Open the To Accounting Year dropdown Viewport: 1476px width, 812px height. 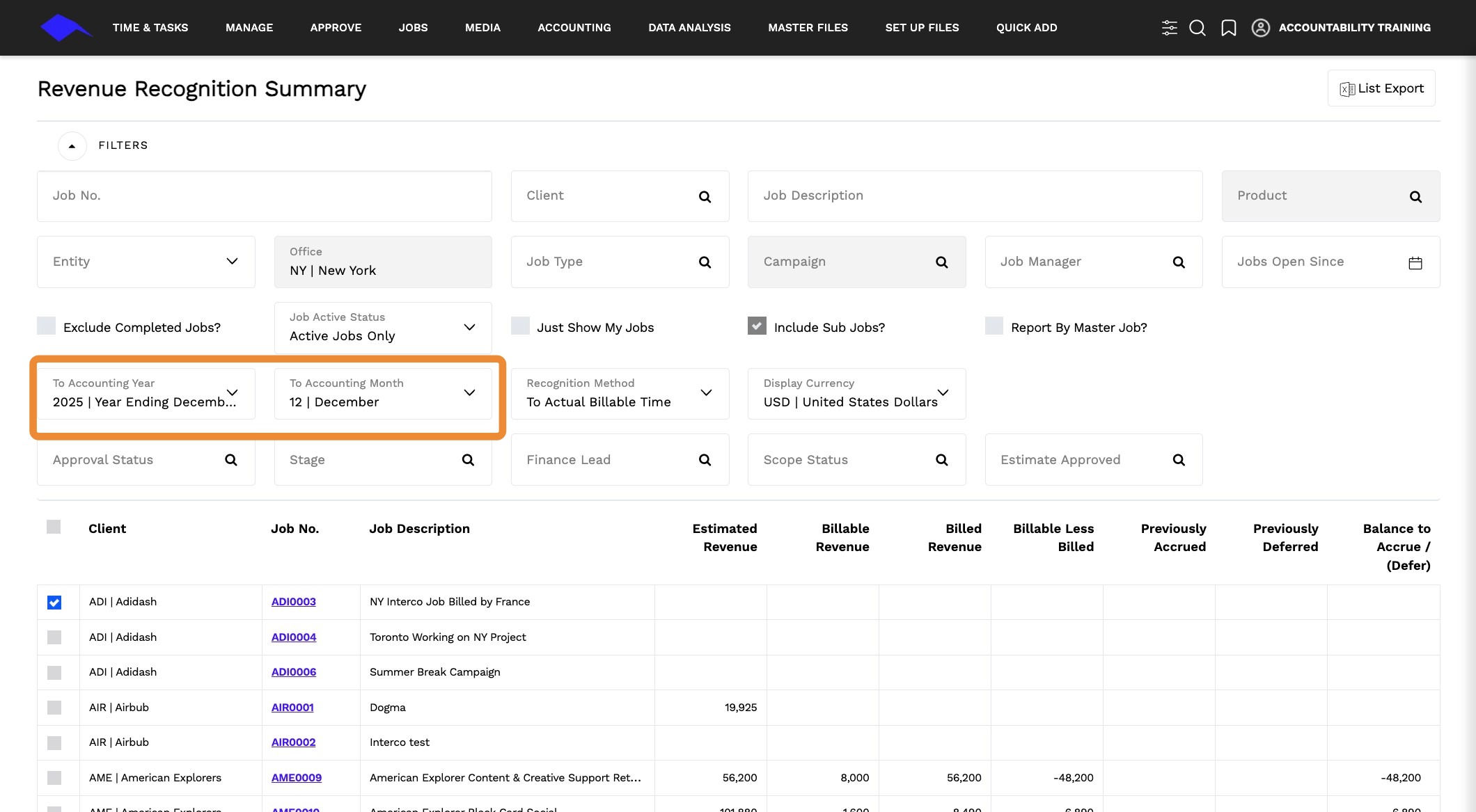[146, 394]
